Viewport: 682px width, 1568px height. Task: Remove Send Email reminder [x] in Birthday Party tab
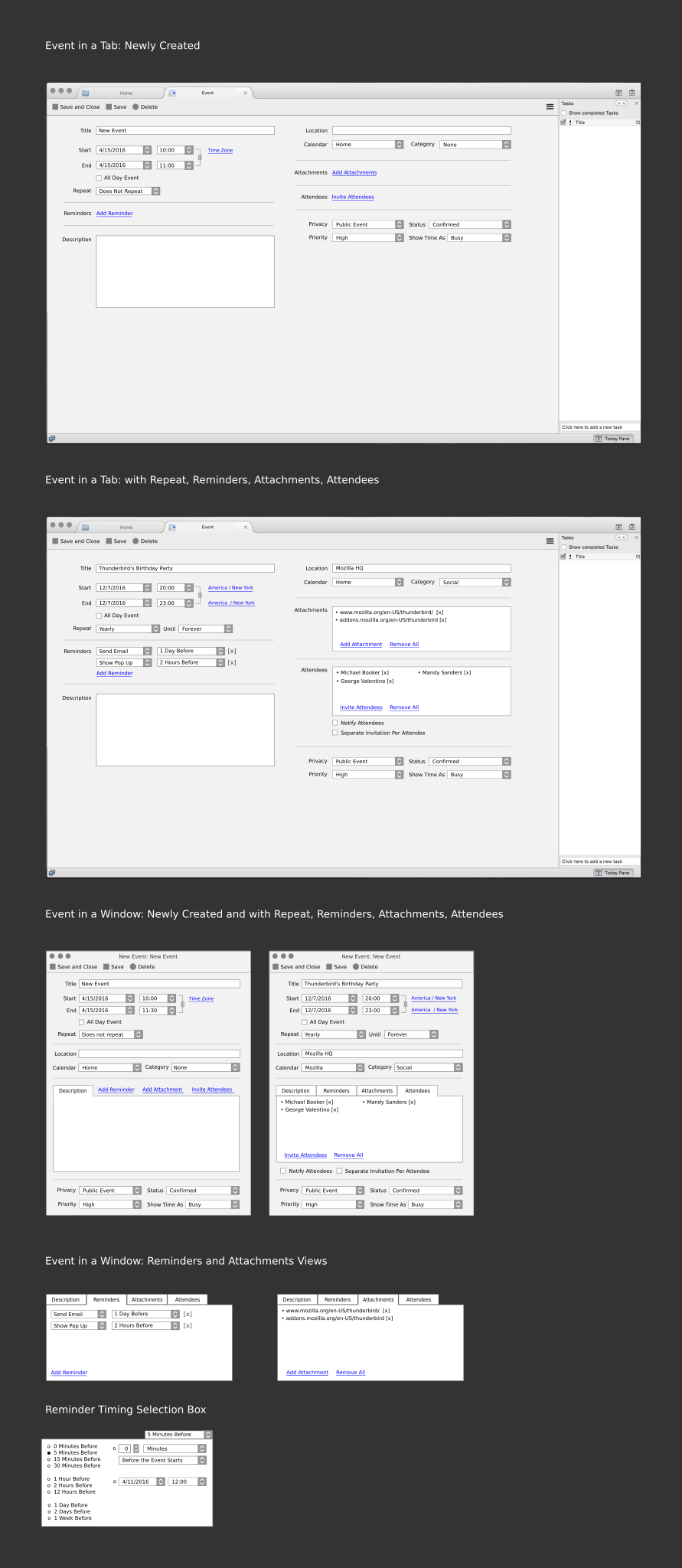coord(232,652)
